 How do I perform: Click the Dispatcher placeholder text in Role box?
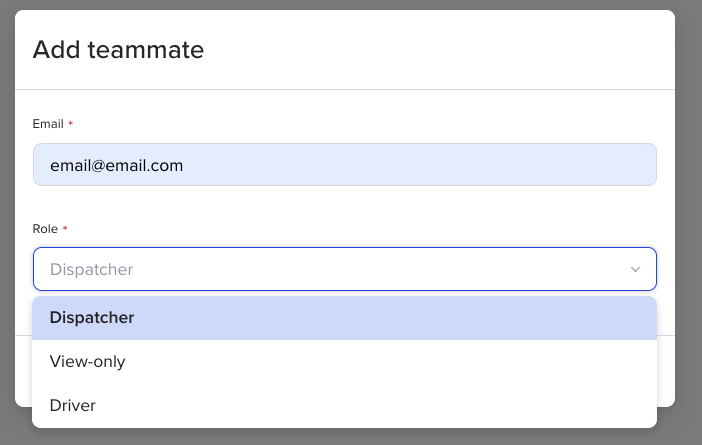91,269
